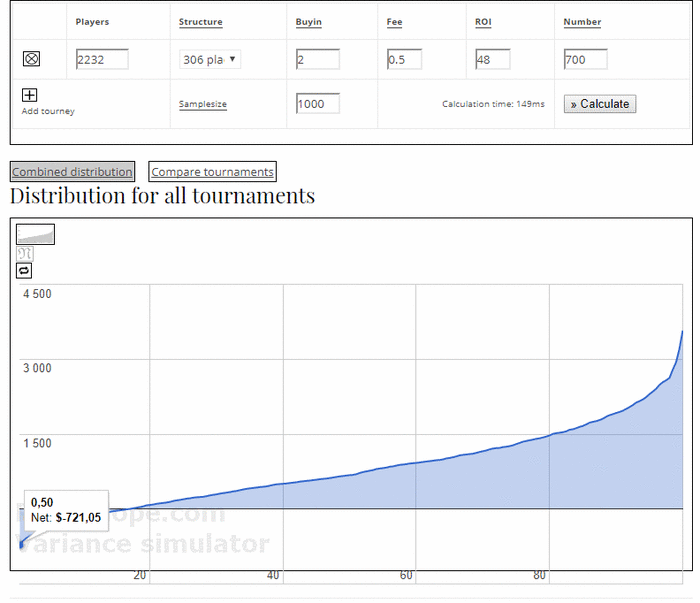Click the Calculation time: 149ms text
700x603 pixels.
click(x=493, y=104)
